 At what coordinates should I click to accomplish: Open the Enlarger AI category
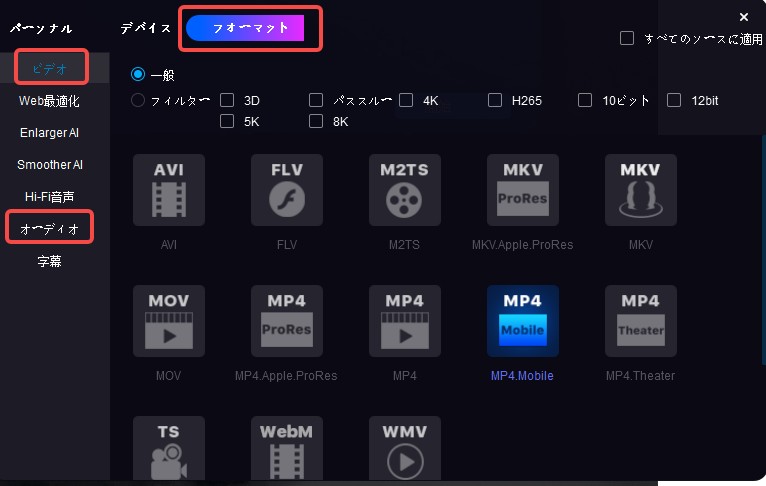50,132
